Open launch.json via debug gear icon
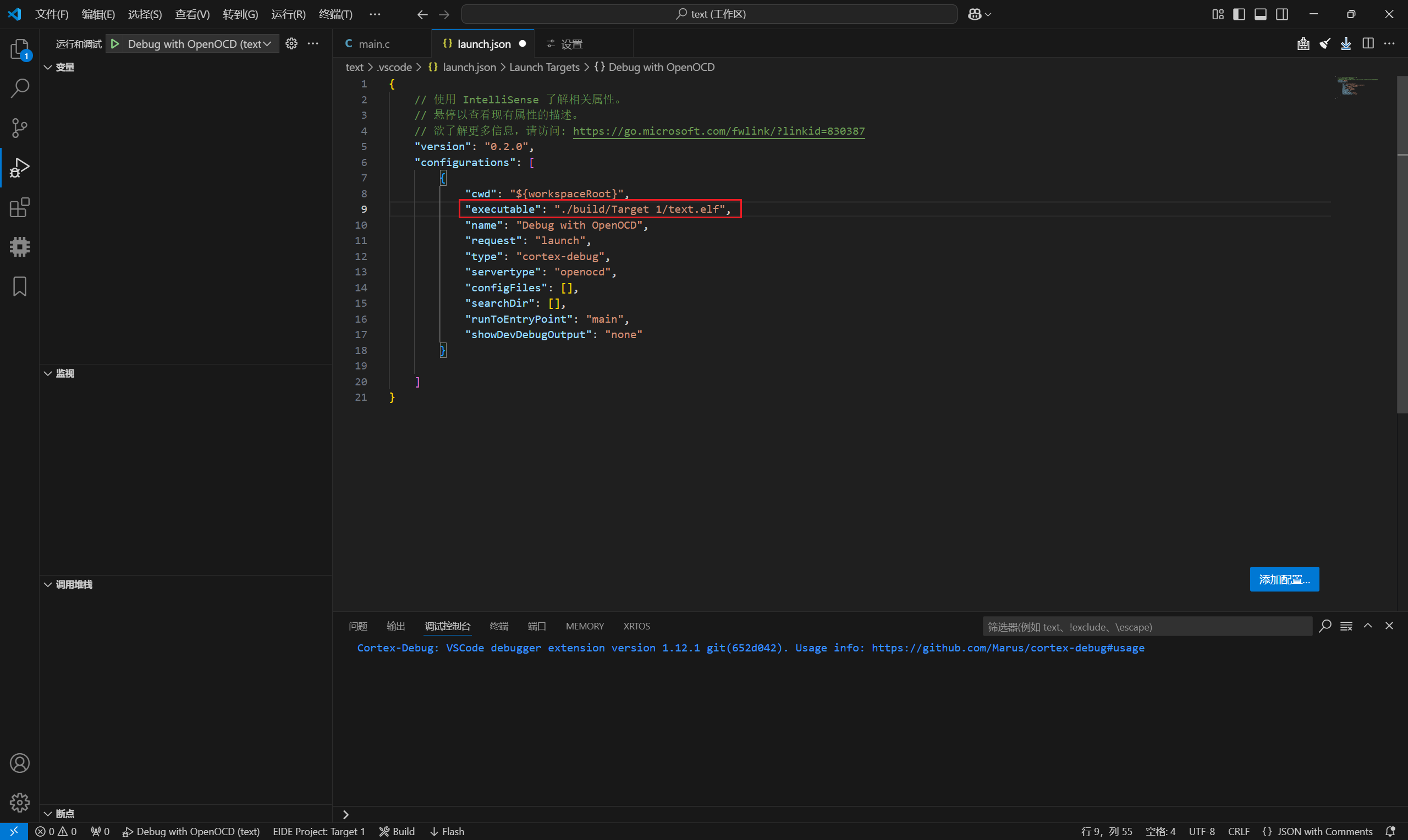 tap(291, 43)
